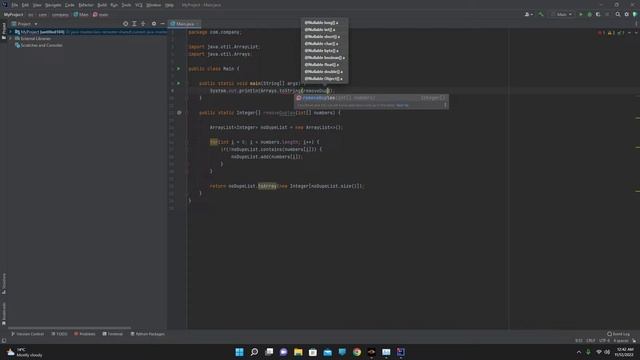Screen dimensions: 640x360
Task: Open more options in completion popup
Action: pos(445,105)
